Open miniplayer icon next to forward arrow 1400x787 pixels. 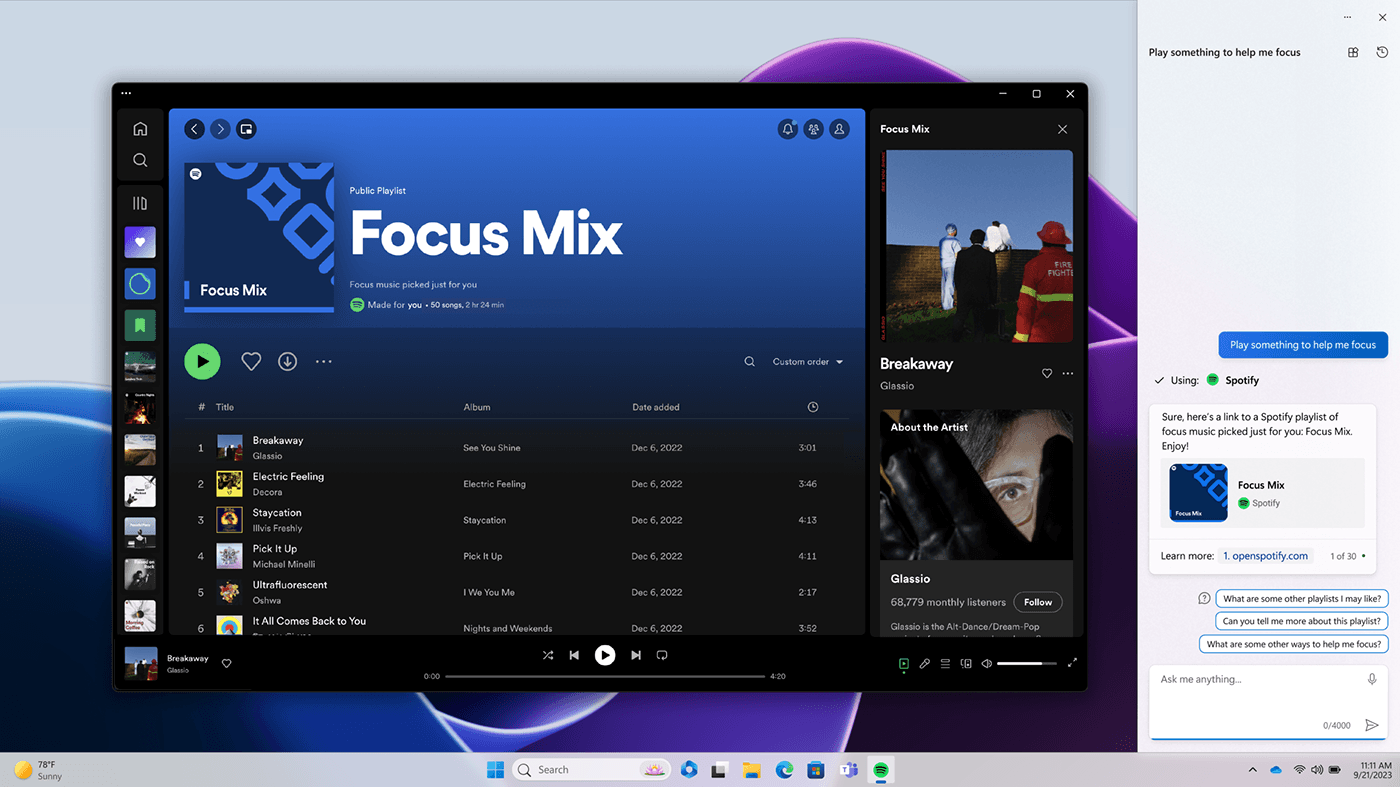(x=246, y=129)
